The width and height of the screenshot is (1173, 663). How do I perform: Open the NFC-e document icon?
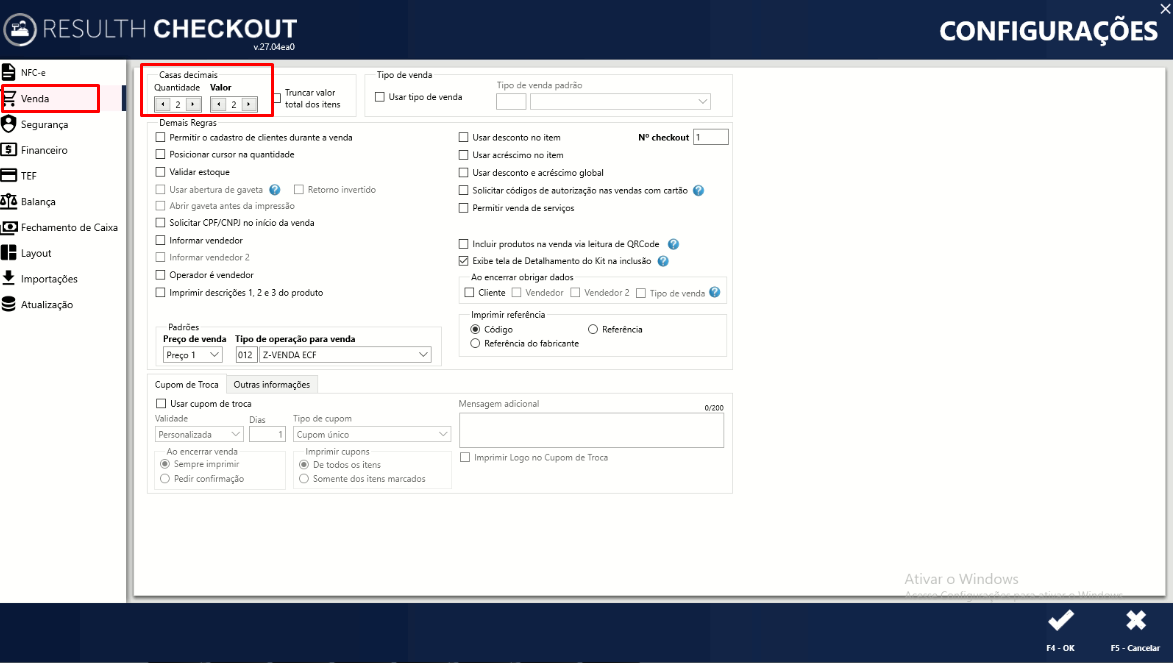8,72
